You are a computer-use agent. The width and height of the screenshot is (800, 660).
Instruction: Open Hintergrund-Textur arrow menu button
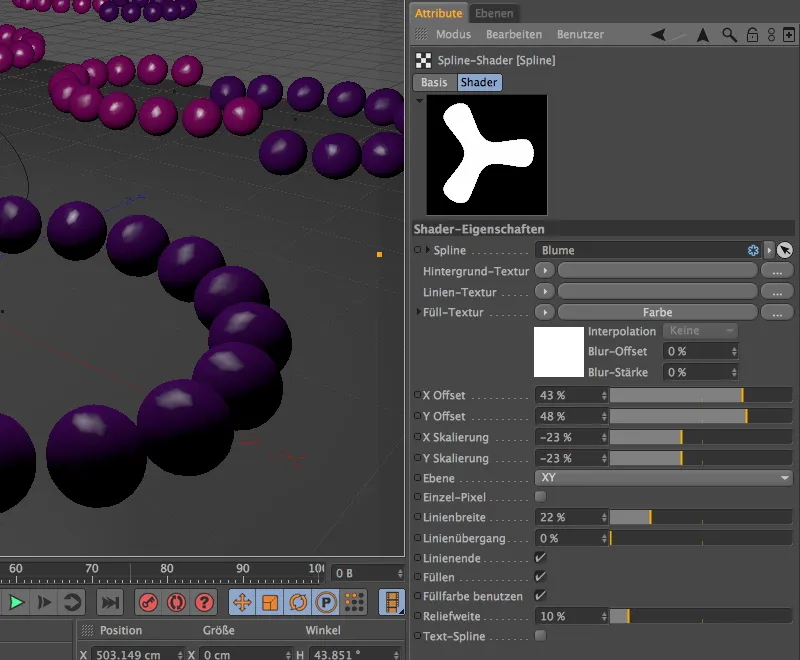click(x=545, y=270)
